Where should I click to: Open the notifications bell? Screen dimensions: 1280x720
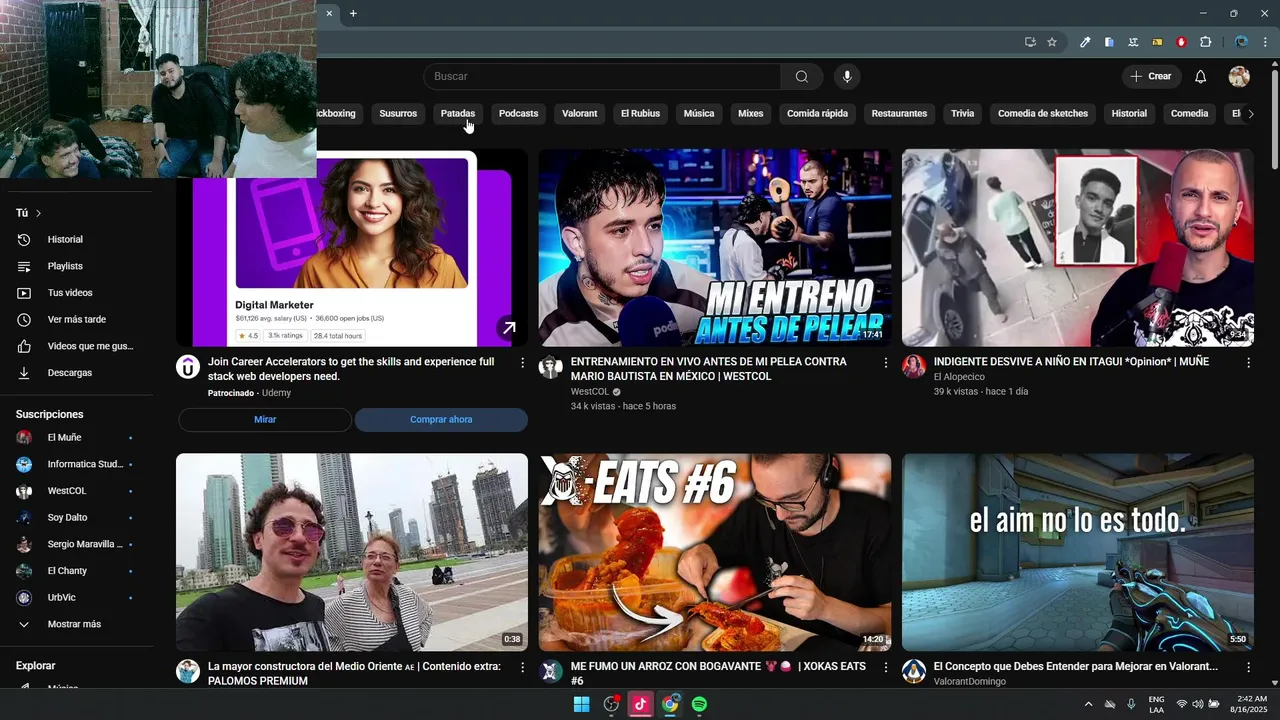pos(1201,76)
